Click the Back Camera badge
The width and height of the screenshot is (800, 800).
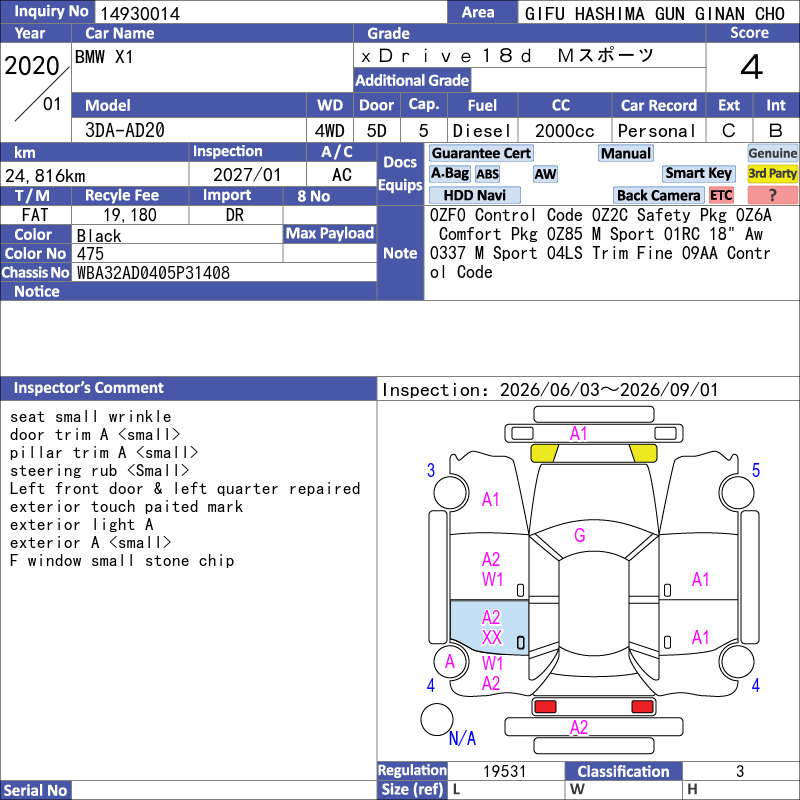(x=658, y=195)
